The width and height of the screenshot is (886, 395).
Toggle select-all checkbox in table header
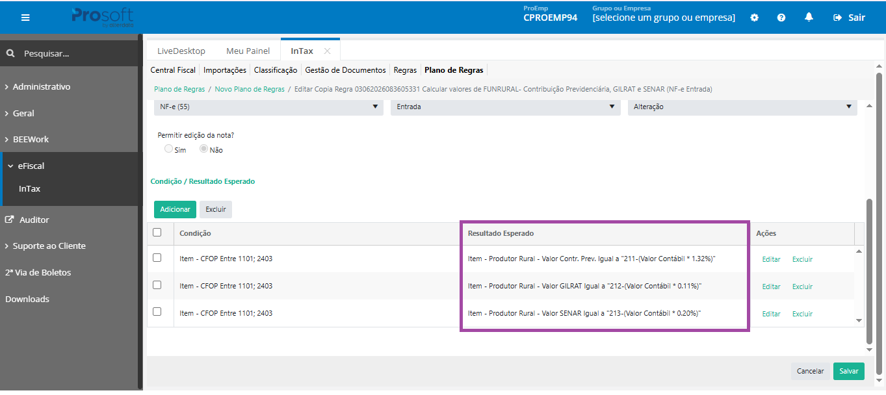(x=157, y=232)
